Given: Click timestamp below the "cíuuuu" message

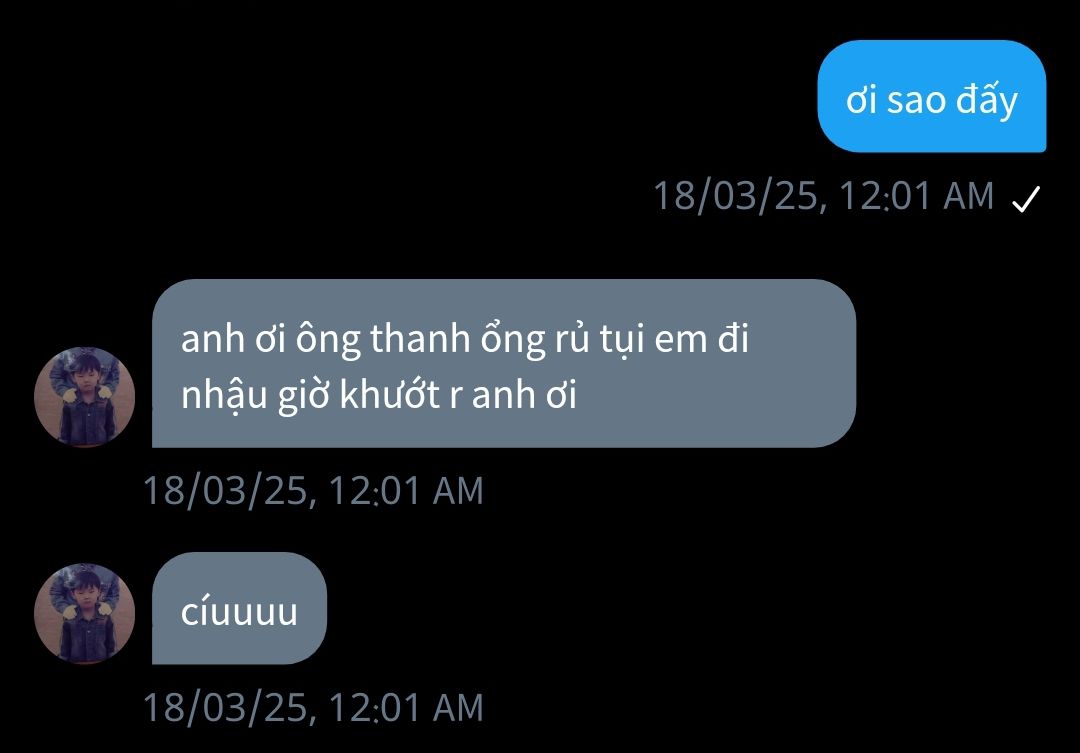Looking at the screenshot, I should (313, 708).
